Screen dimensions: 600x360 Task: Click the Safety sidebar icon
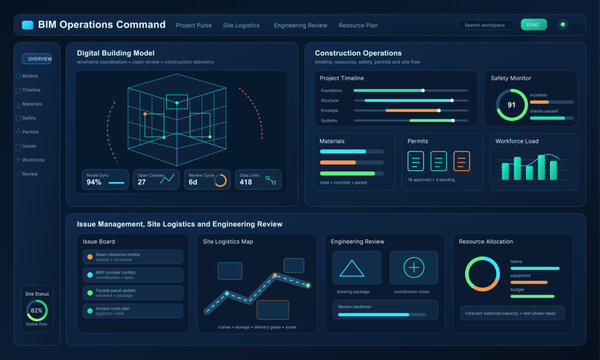click(x=18, y=118)
